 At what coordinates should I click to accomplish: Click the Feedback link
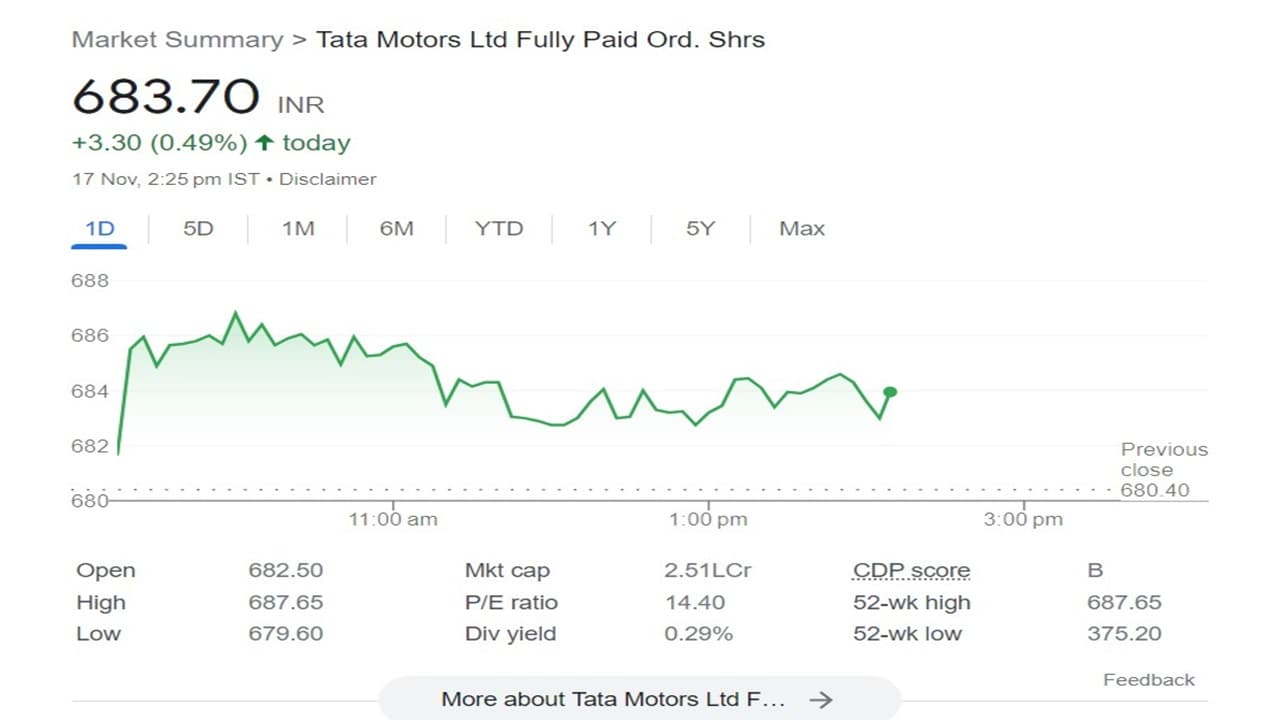1149,680
